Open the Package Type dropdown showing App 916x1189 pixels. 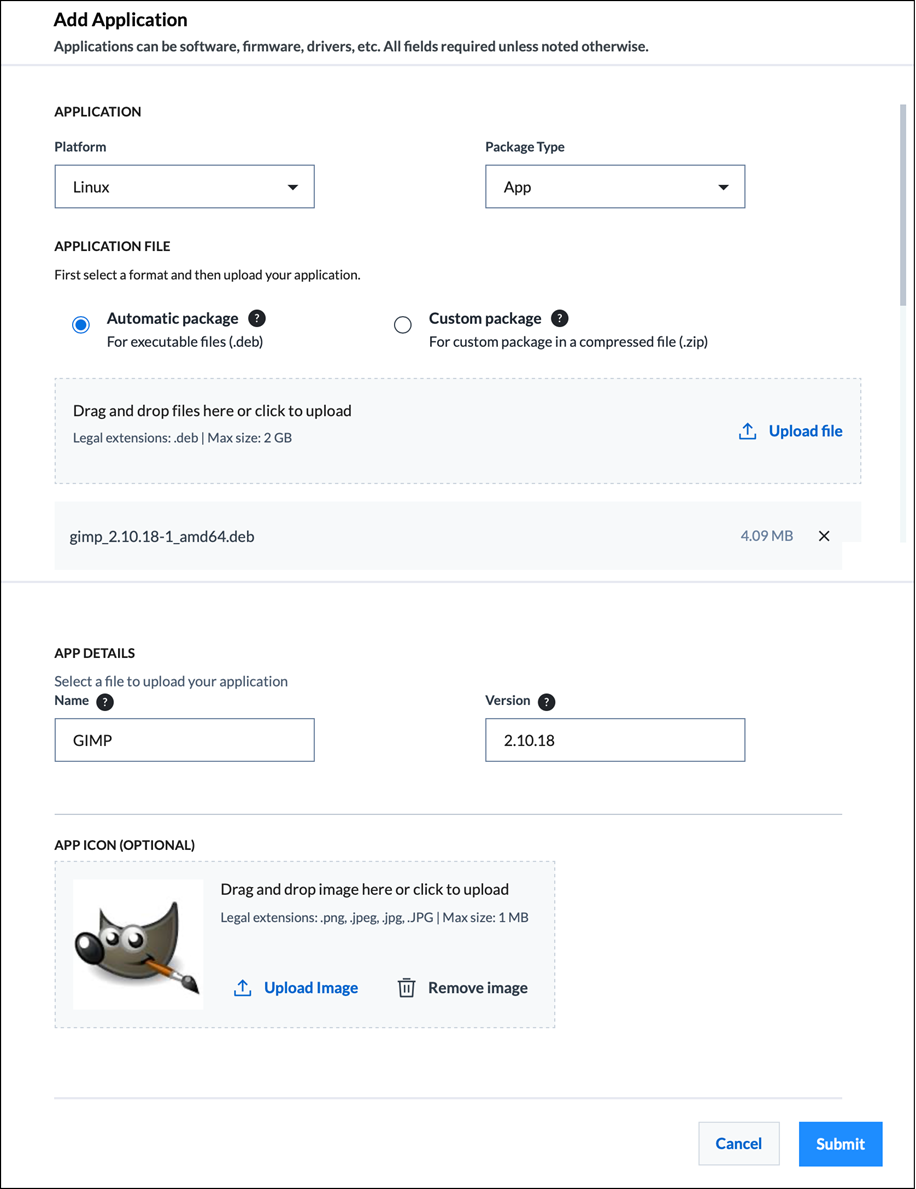coord(615,187)
